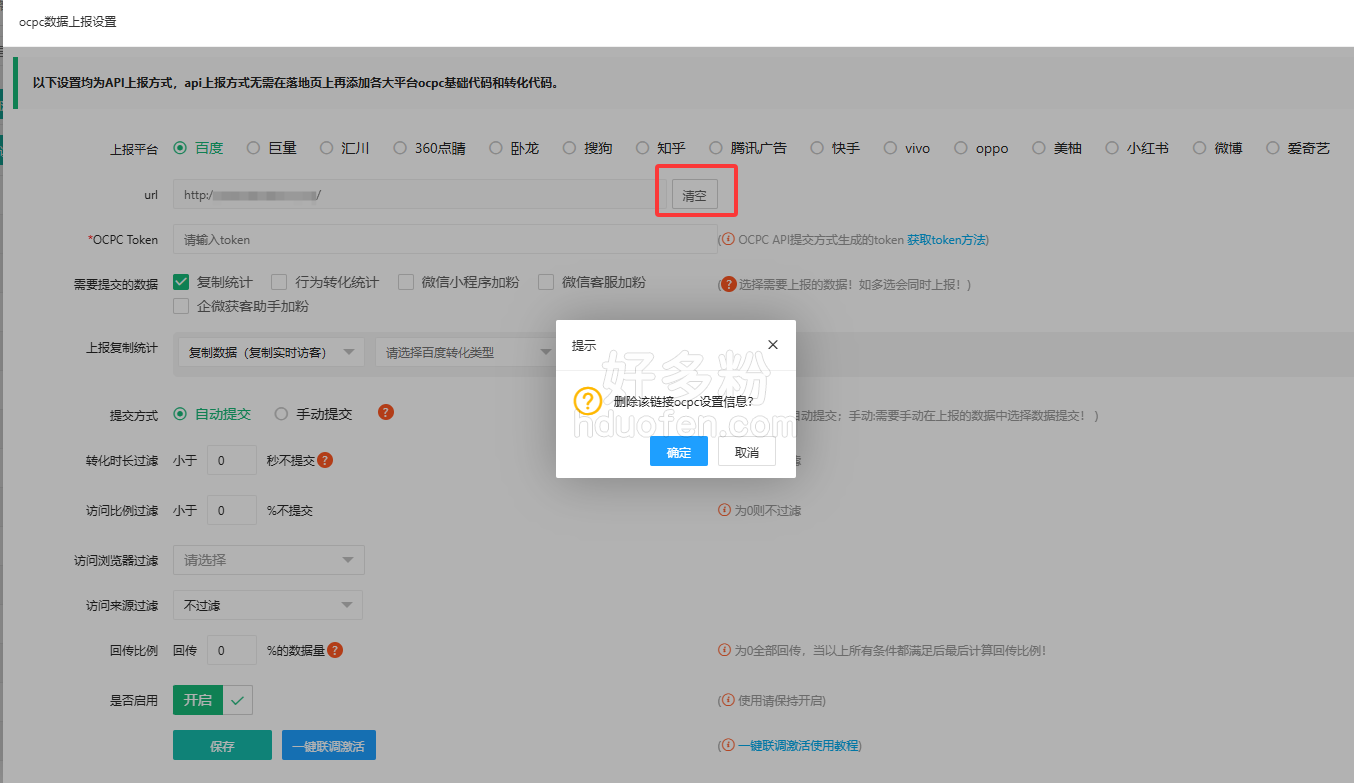Close the 提示 dialog with X icon

[772, 345]
